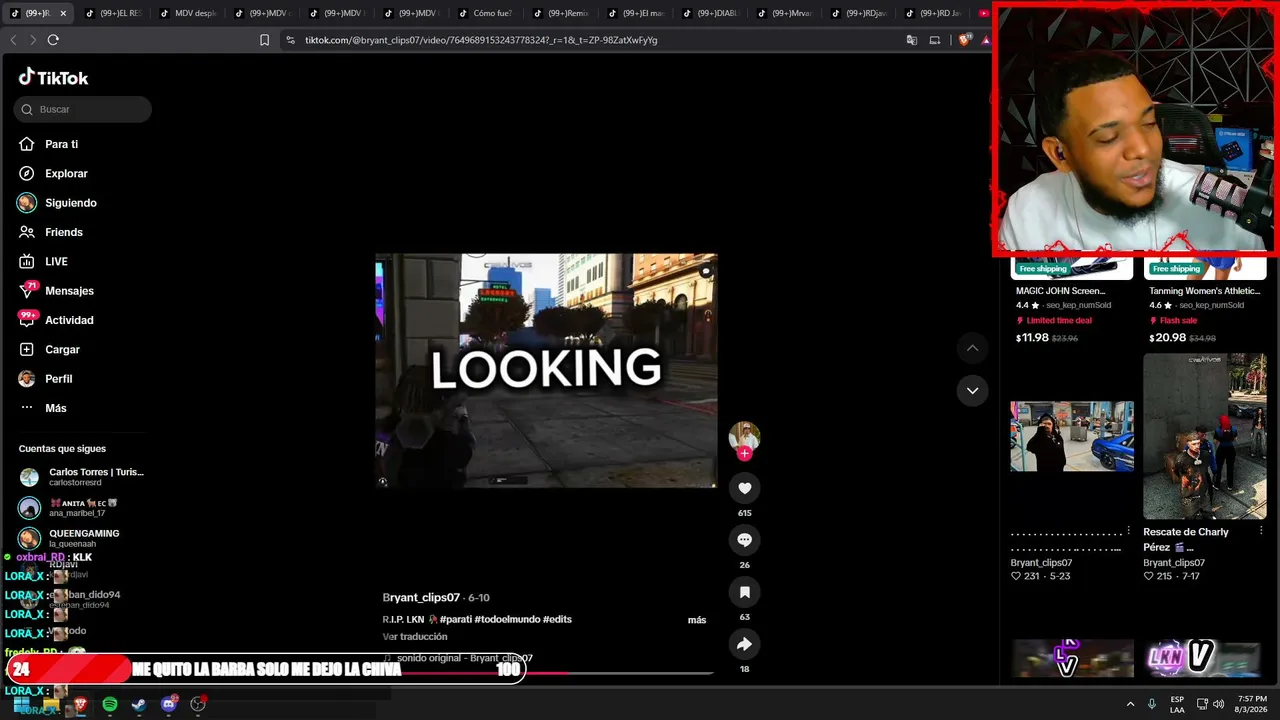The width and height of the screenshot is (1280, 720).
Task: Open Discord from the taskbar
Action: coord(168,705)
